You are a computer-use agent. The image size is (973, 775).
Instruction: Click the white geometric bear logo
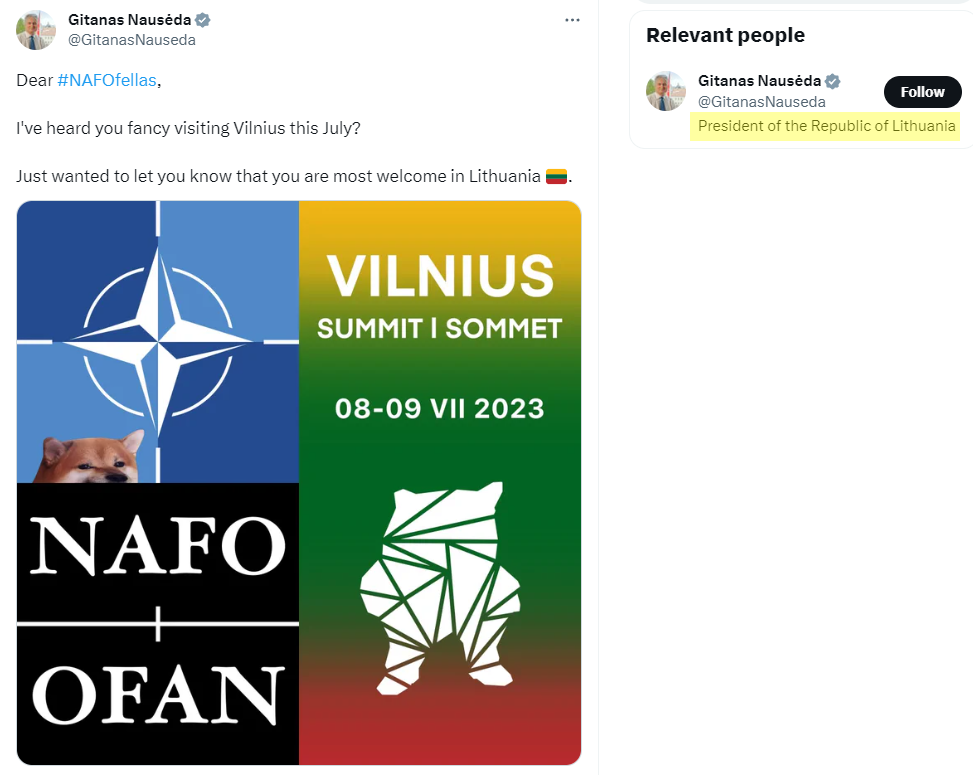pos(440,588)
